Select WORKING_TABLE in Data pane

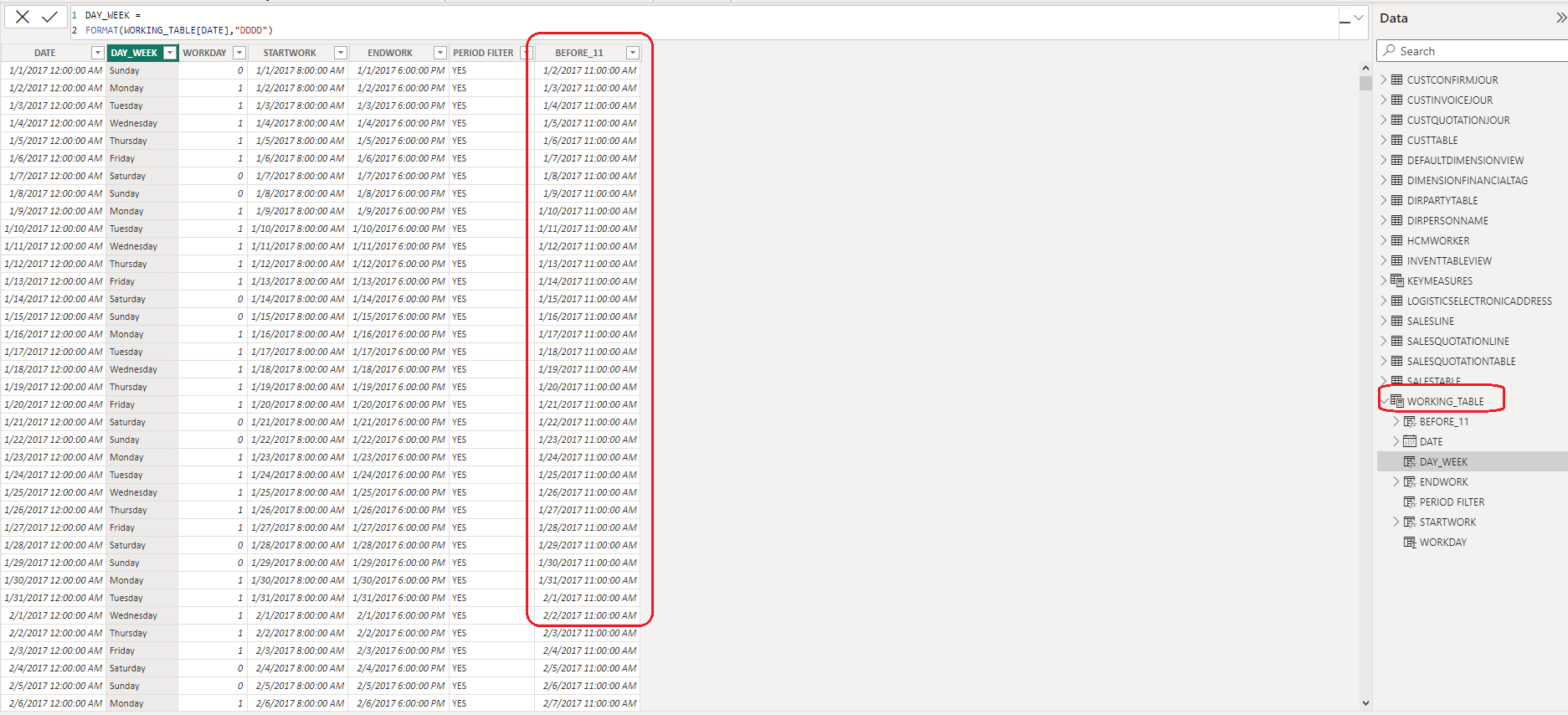[1445, 402]
